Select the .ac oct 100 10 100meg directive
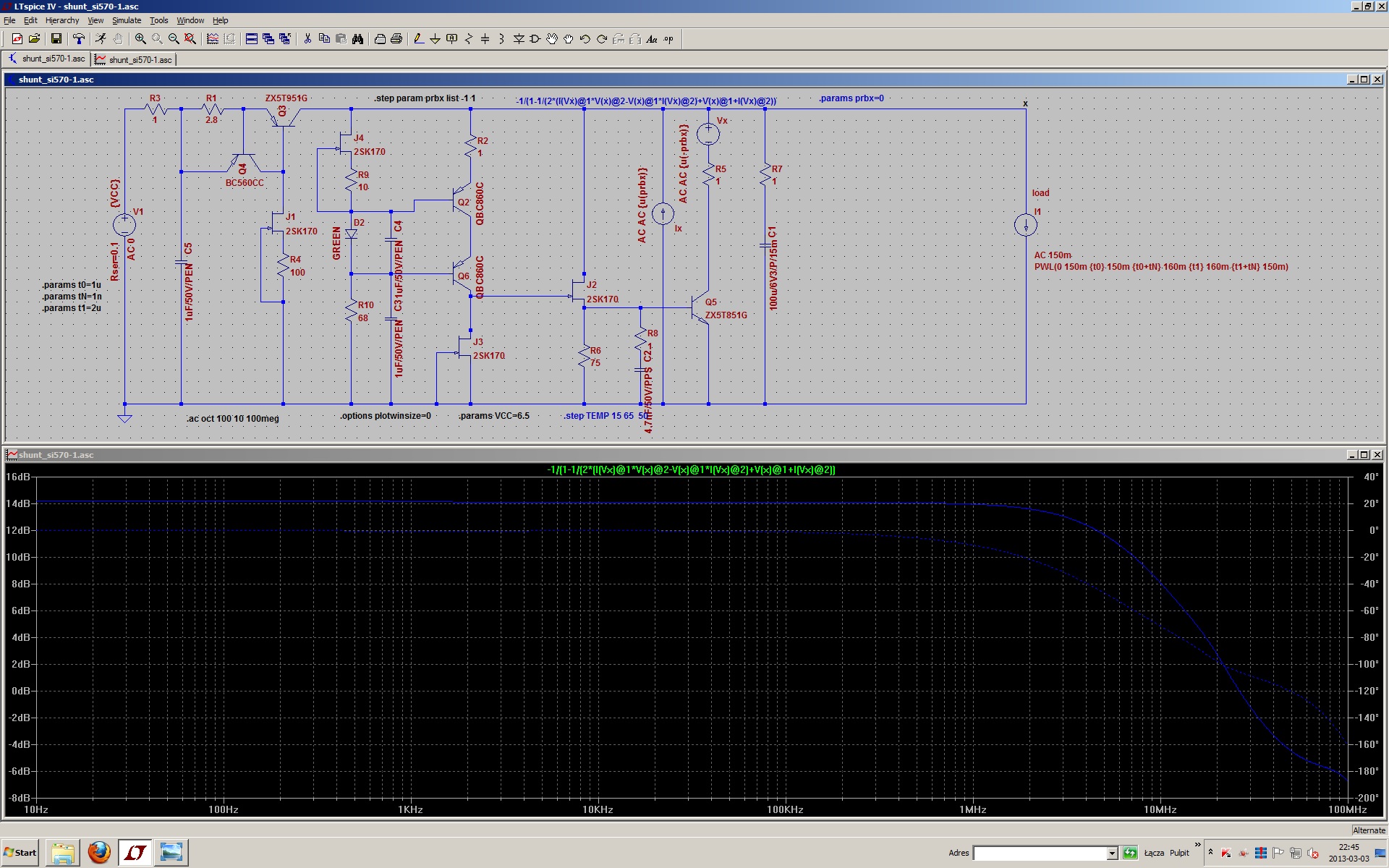1389x868 pixels. [232, 418]
